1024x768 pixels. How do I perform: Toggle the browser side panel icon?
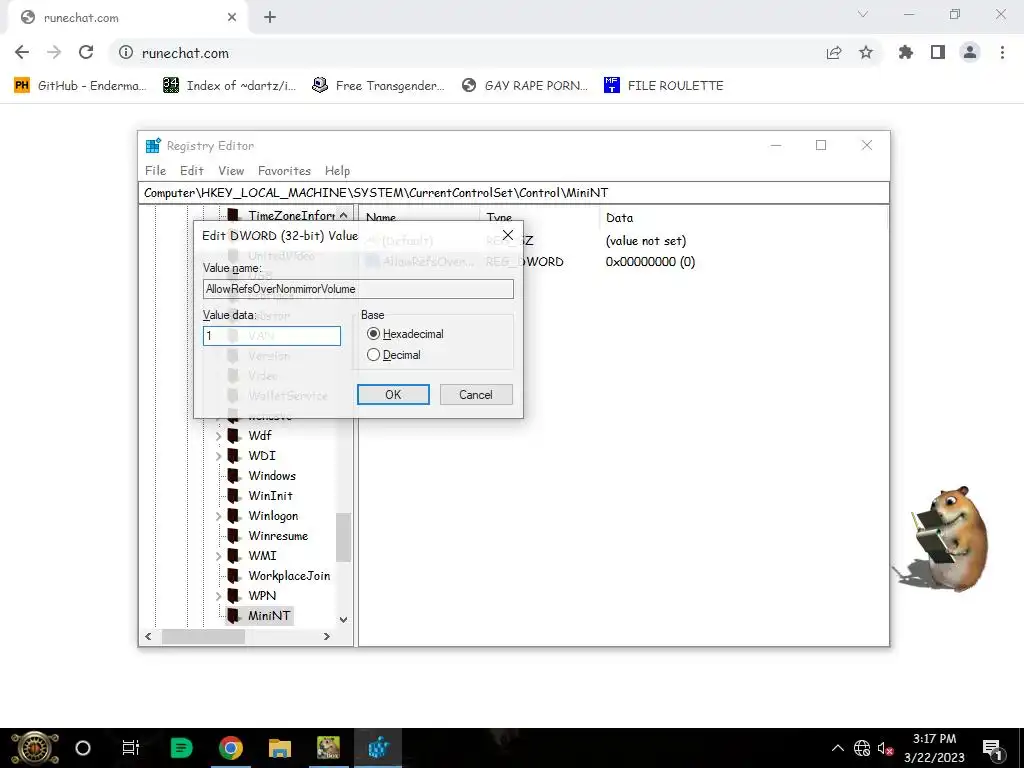(x=937, y=52)
